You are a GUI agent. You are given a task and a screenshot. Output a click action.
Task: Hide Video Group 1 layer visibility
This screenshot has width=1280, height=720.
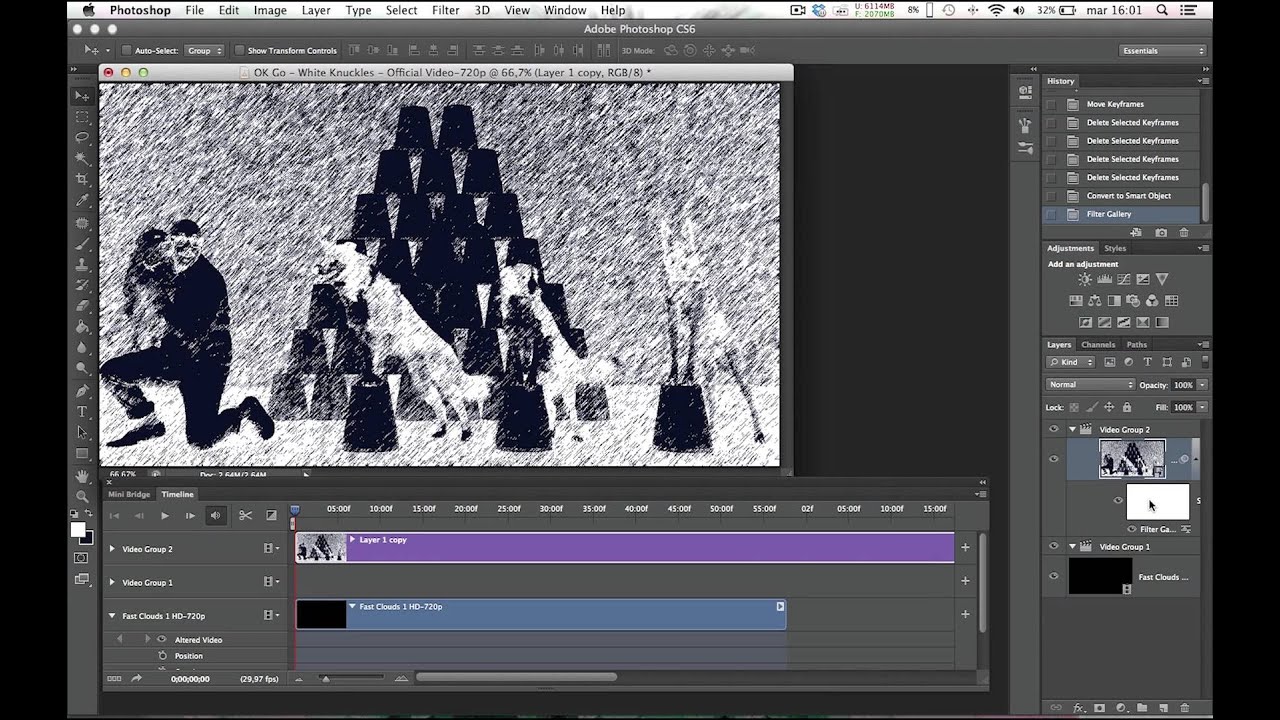(1053, 547)
